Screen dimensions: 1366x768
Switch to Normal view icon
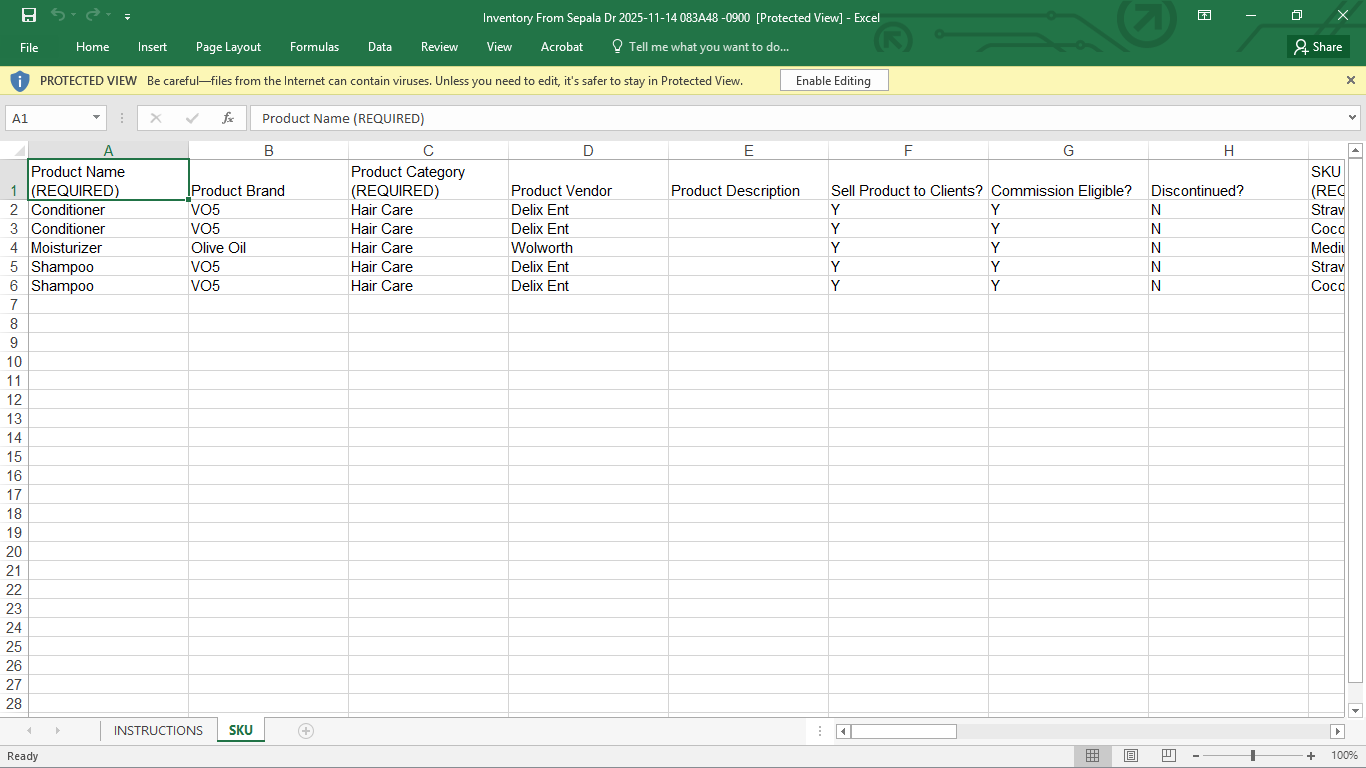click(1093, 756)
